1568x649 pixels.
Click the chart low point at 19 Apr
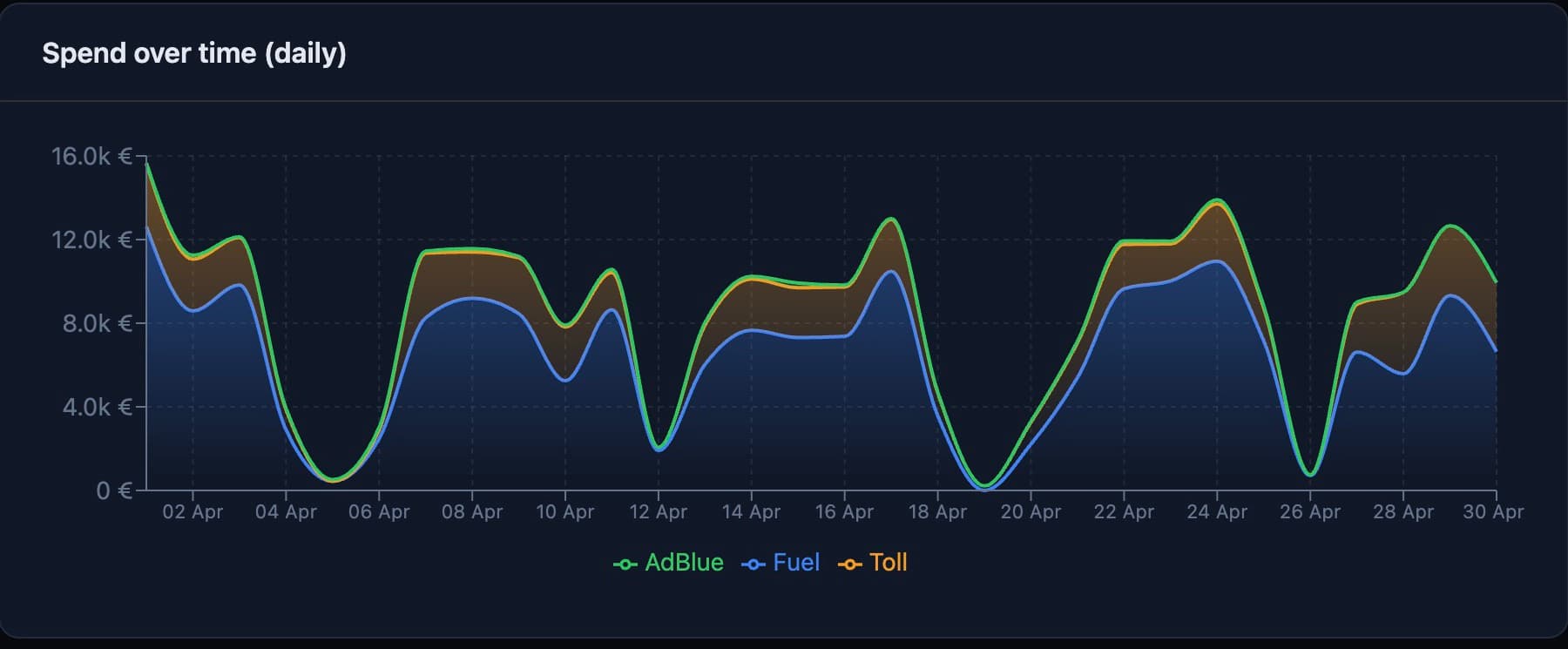[x=984, y=486]
